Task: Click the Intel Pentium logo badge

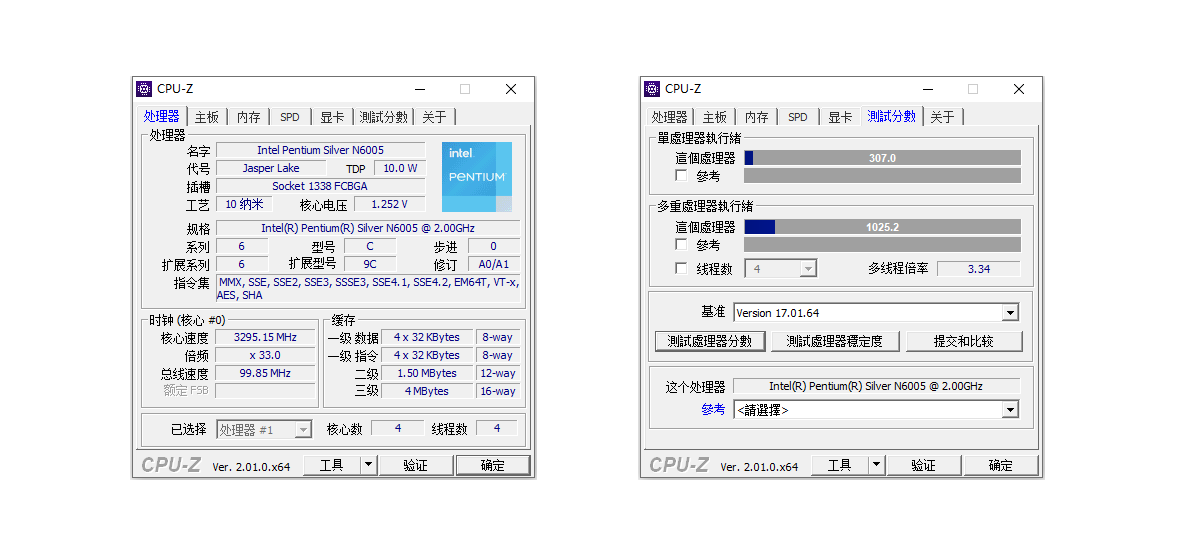Action: click(x=477, y=177)
